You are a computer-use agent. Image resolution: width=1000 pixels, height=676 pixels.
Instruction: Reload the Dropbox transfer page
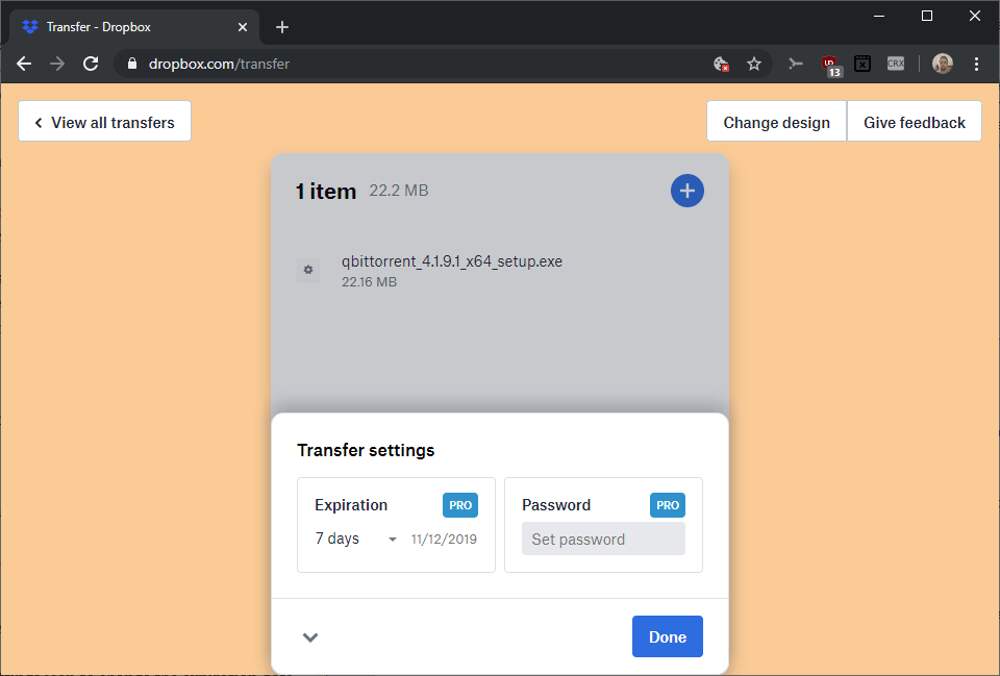click(x=91, y=64)
